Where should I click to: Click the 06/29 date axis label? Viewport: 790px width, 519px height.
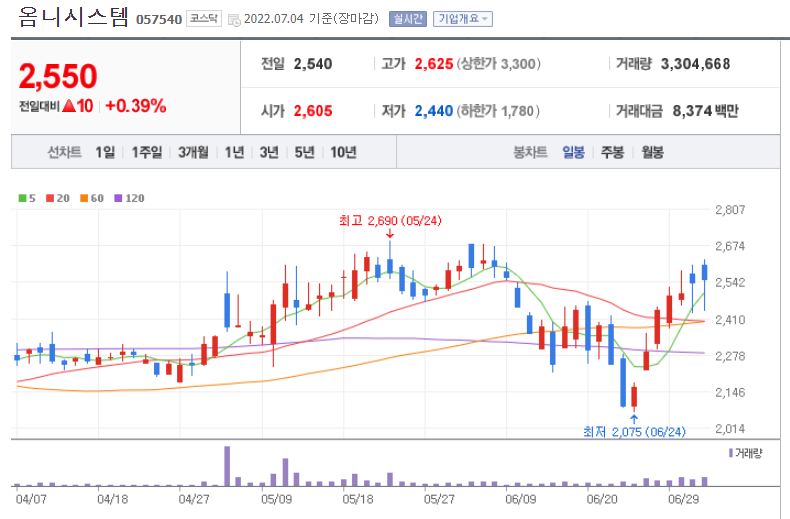(684, 499)
